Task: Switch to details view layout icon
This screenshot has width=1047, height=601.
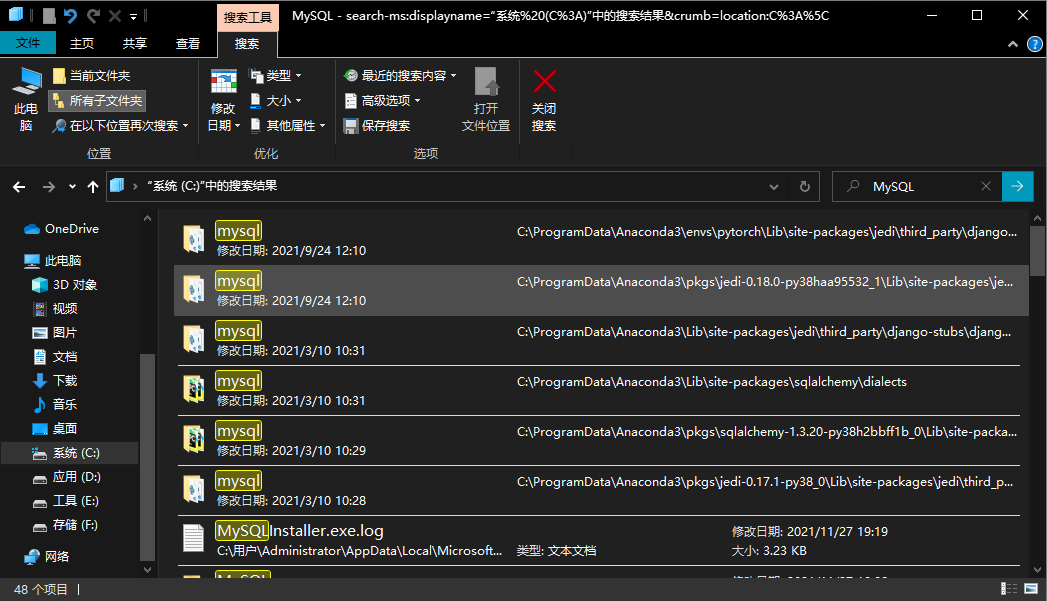Action: tap(1009, 588)
